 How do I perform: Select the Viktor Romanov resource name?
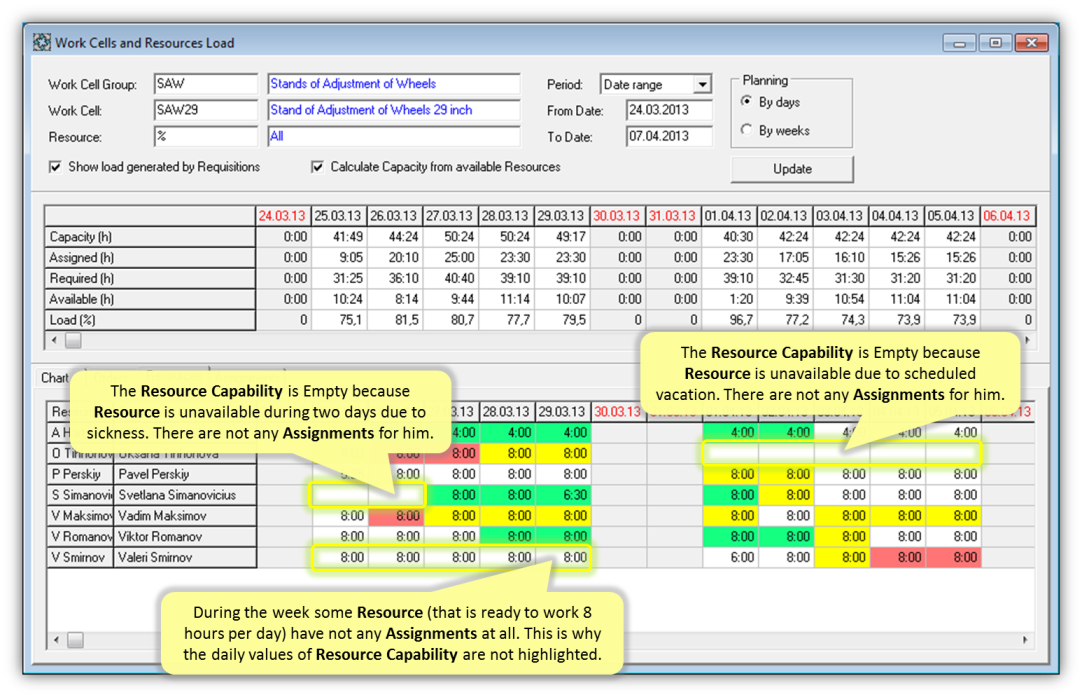[x=185, y=536]
